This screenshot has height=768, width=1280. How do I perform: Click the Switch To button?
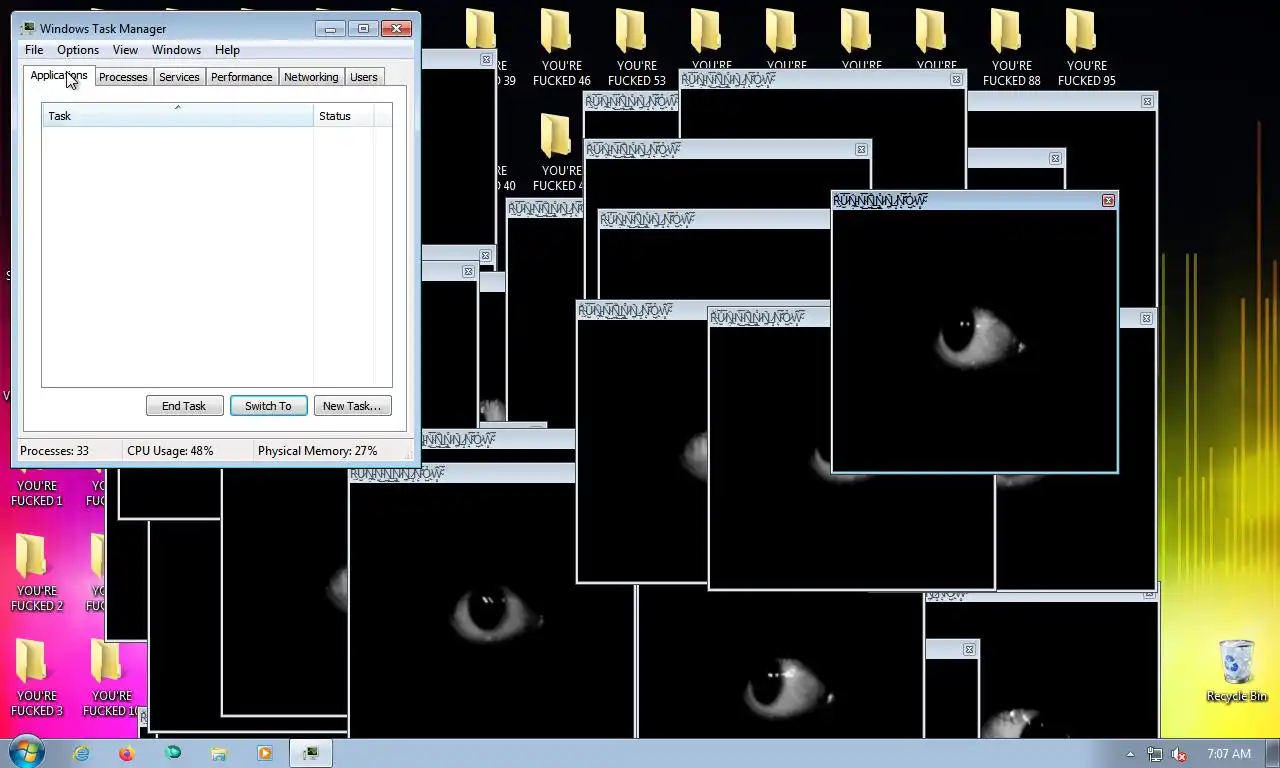coord(268,406)
